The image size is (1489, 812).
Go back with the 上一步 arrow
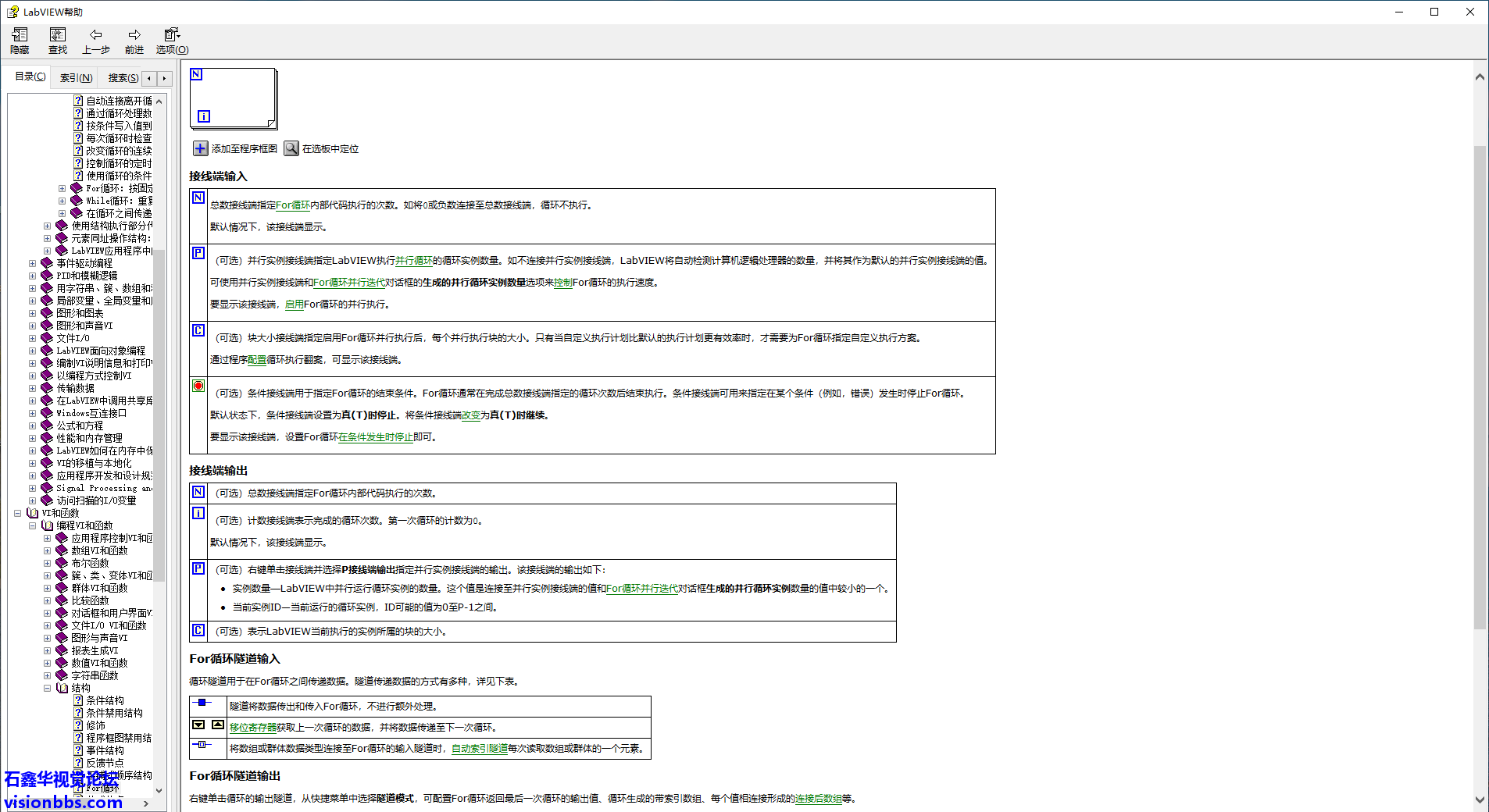coord(95,35)
